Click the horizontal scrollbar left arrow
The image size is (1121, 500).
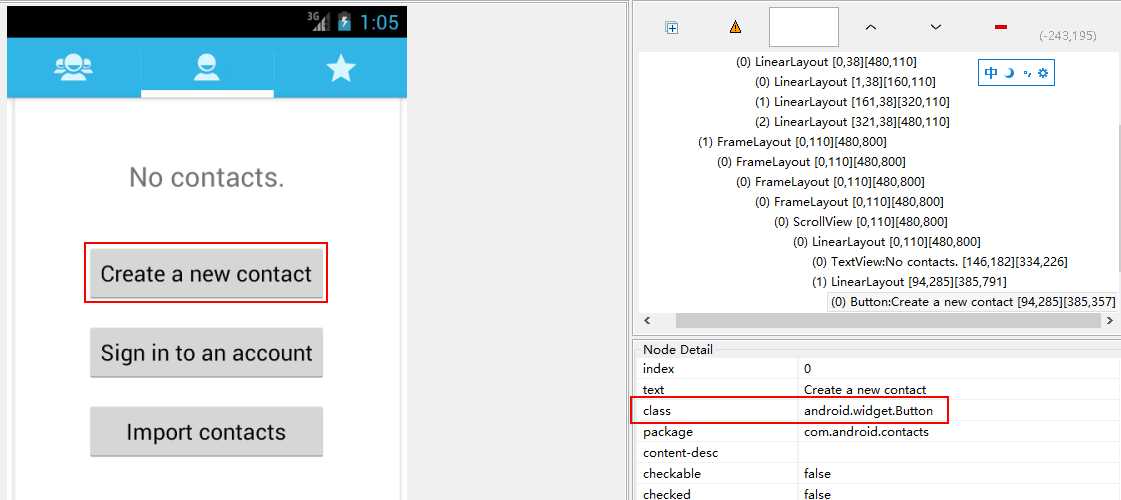[x=648, y=320]
